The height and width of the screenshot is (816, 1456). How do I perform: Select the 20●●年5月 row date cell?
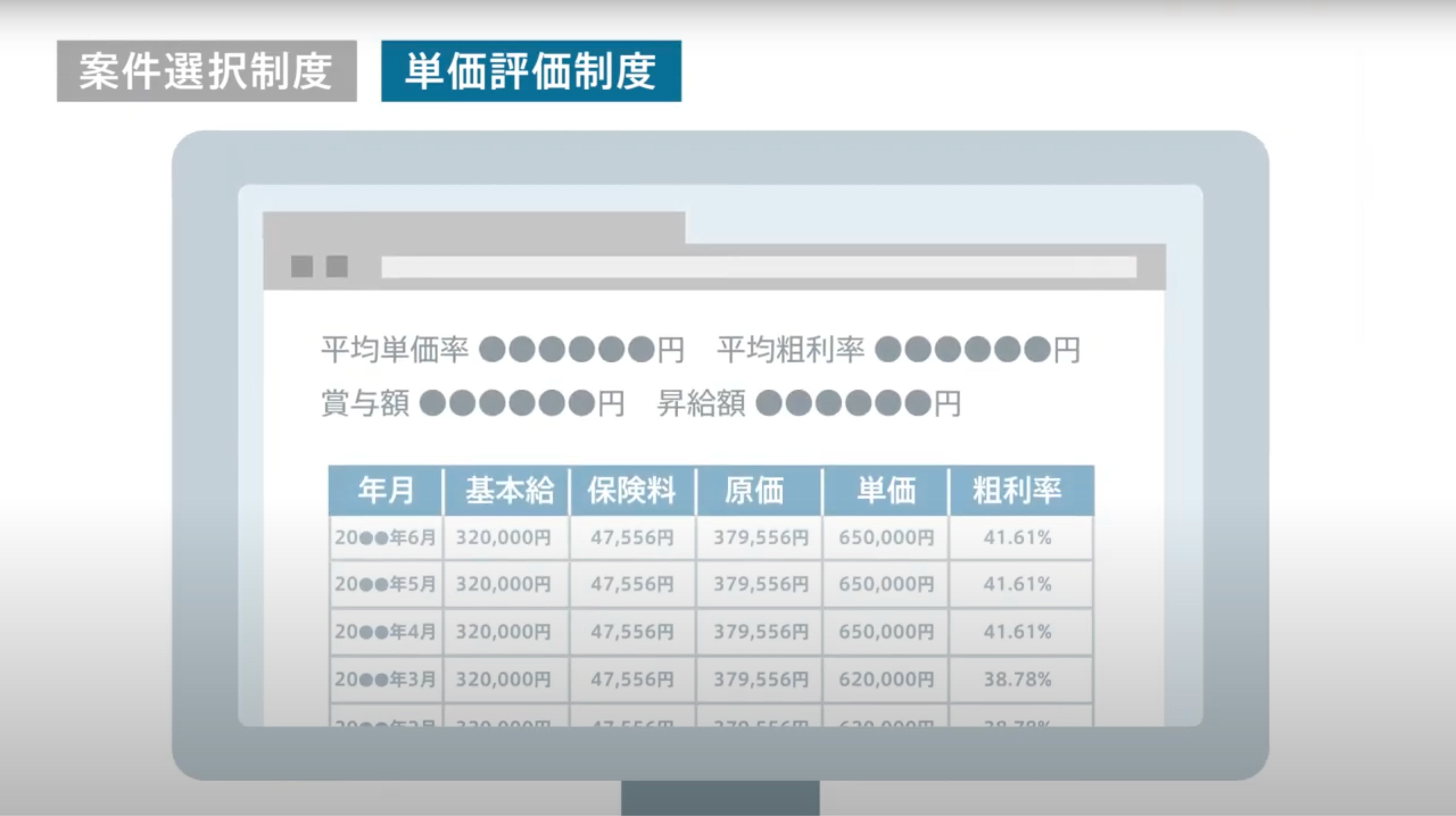[x=386, y=584]
